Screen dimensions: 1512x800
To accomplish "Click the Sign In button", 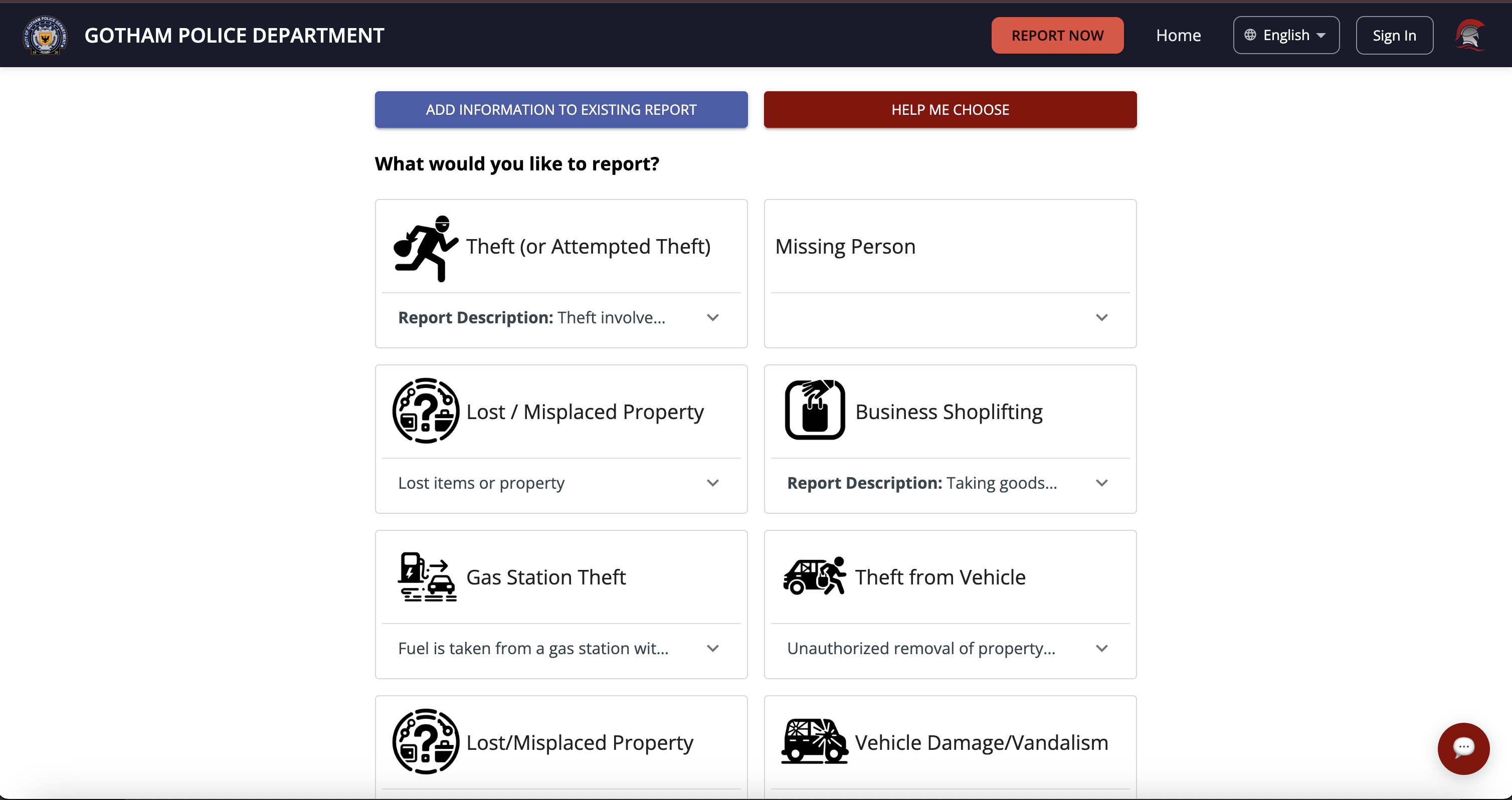I will (1394, 35).
